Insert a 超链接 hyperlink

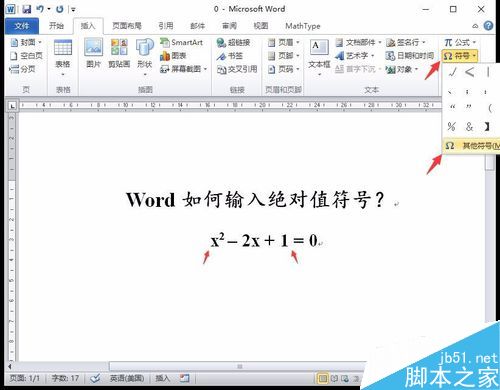pyautogui.click(x=233, y=42)
